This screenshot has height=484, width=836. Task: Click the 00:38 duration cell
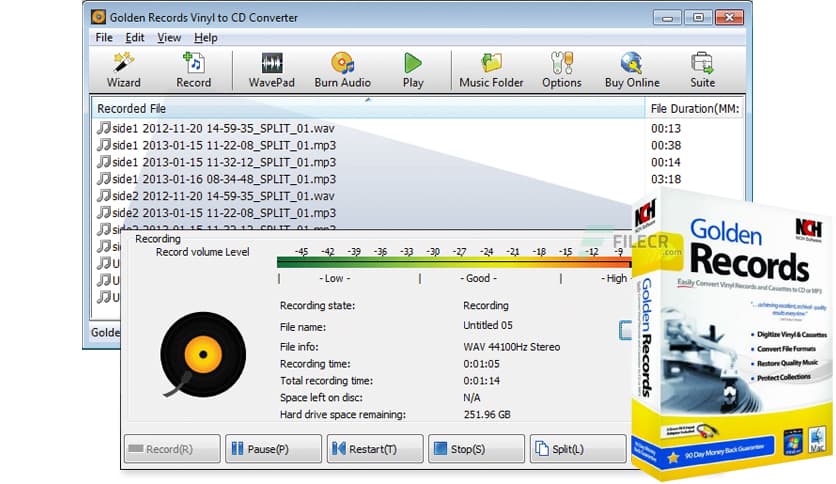tap(666, 145)
